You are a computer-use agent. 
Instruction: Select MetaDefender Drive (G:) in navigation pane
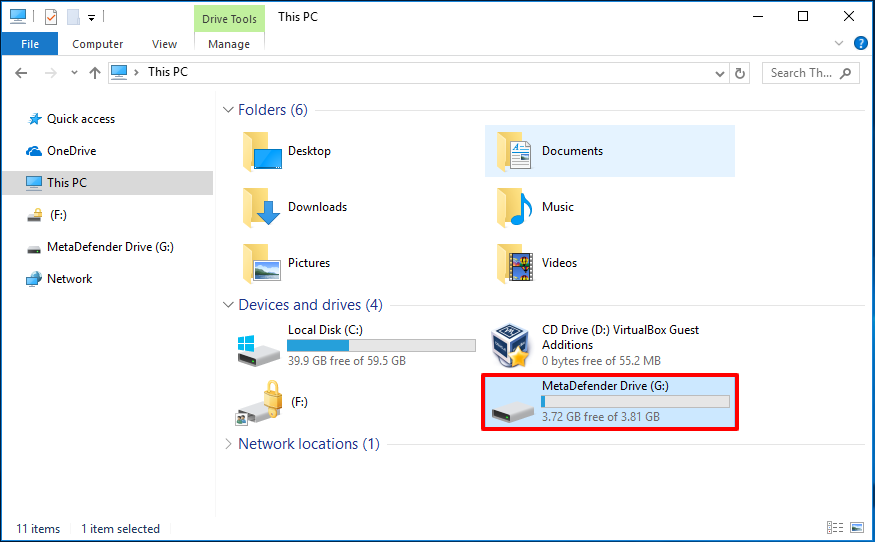click(100, 247)
